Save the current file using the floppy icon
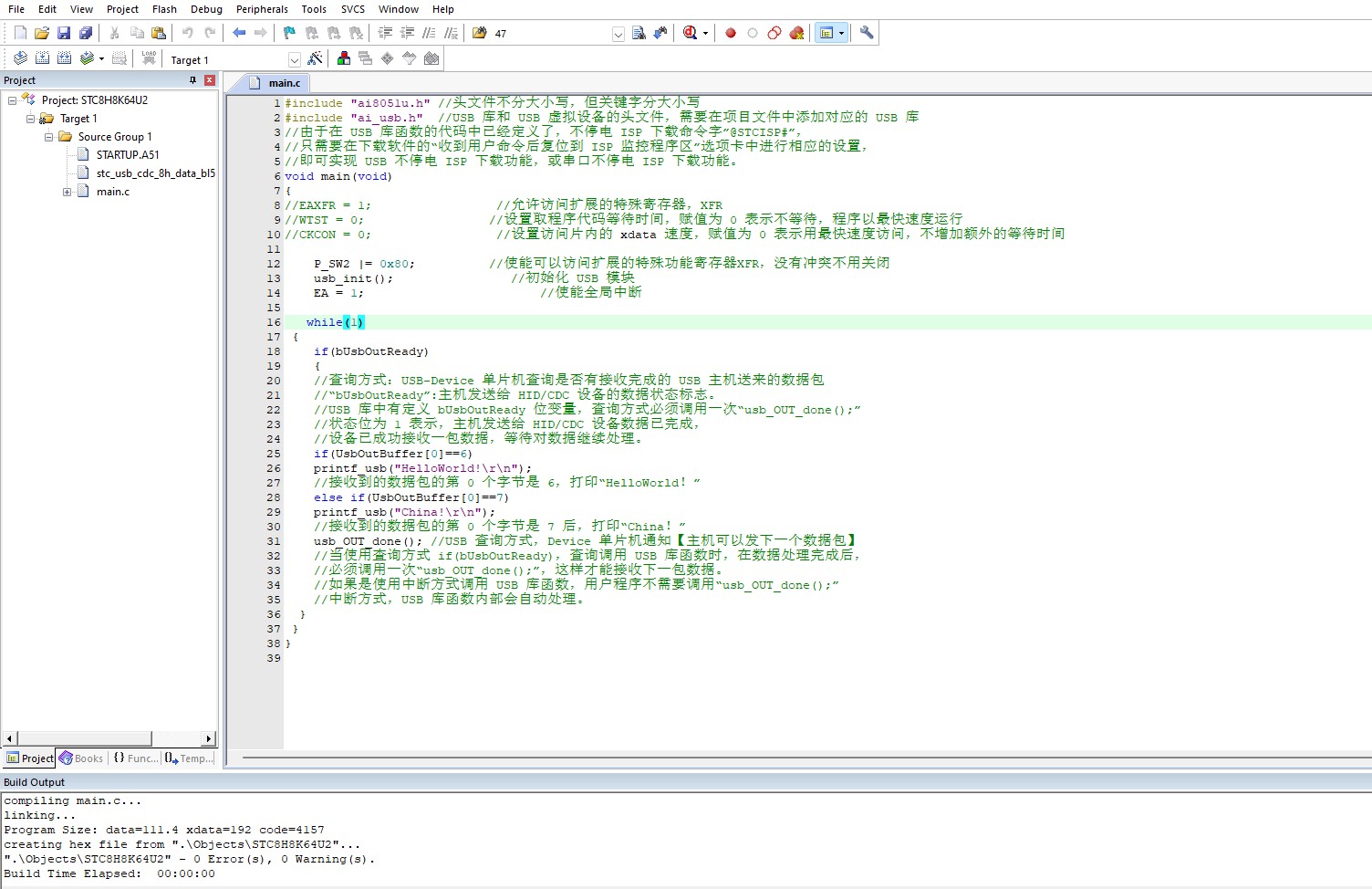 64,33
